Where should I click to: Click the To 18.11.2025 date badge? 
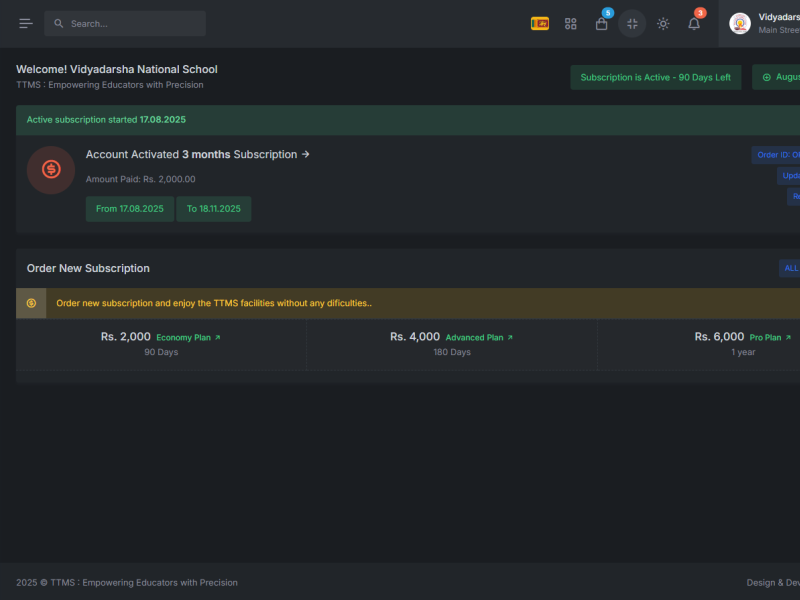[x=214, y=209]
